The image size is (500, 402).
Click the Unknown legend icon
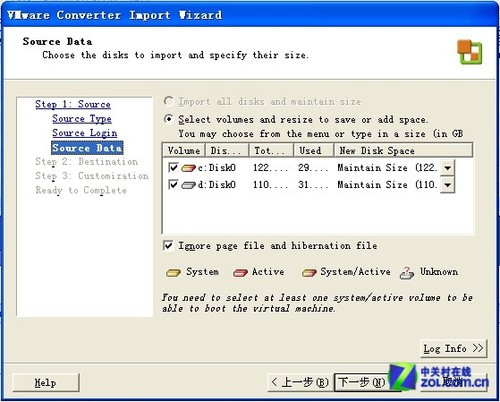pyautogui.click(x=407, y=273)
